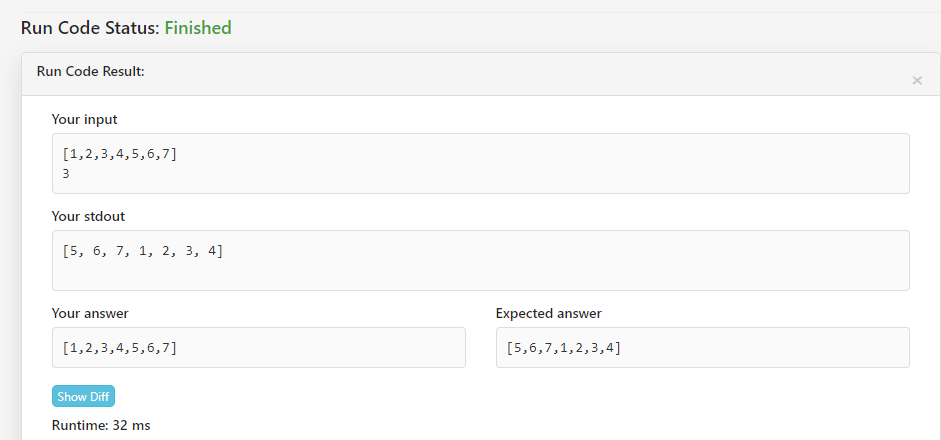Click the Your answer label

pyautogui.click(x=90, y=313)
